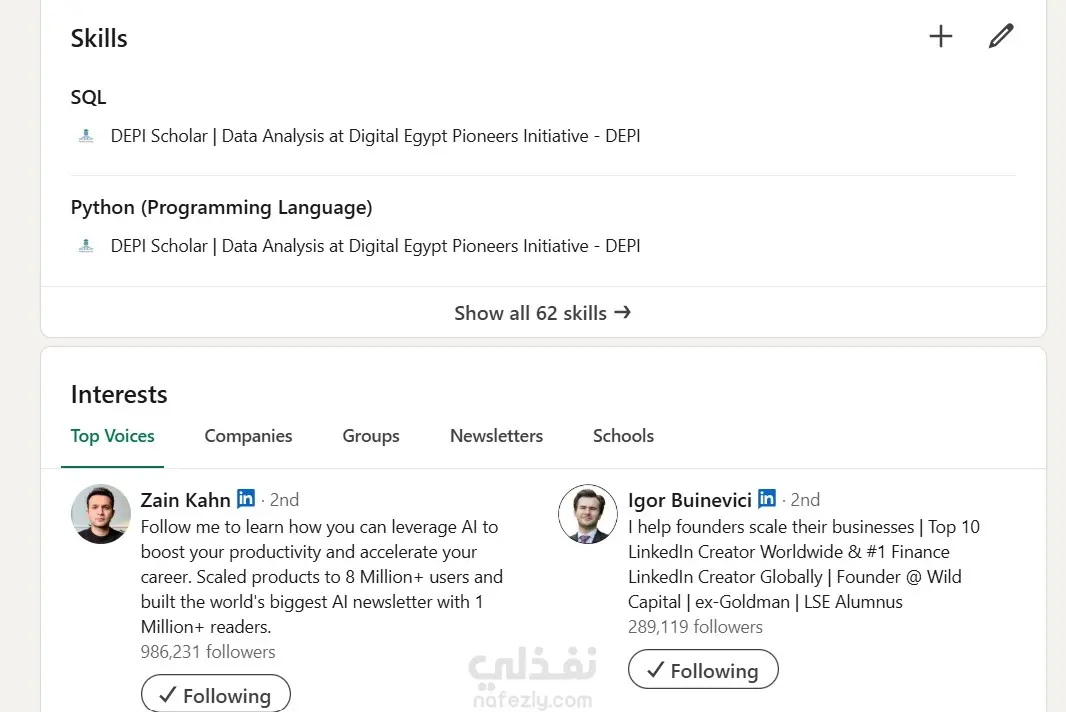
Task: Toggle Following status for Igor Buinevici
Action: coord(703,669)
